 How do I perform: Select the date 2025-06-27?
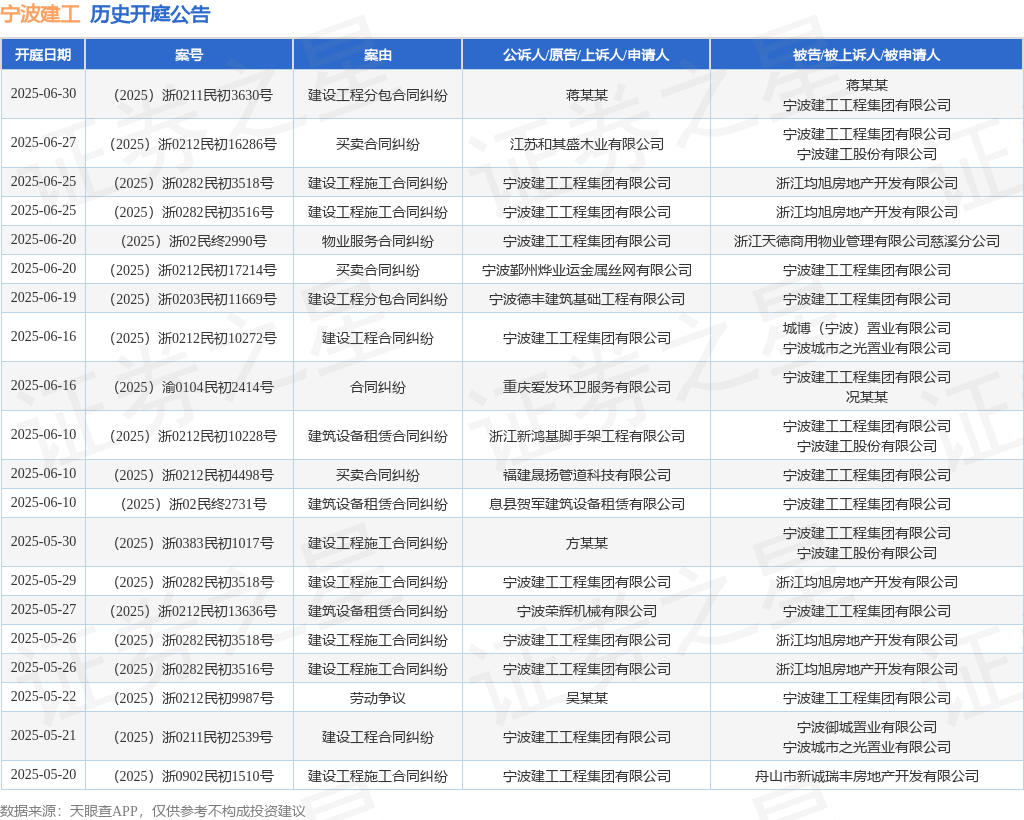pos(43,143)
